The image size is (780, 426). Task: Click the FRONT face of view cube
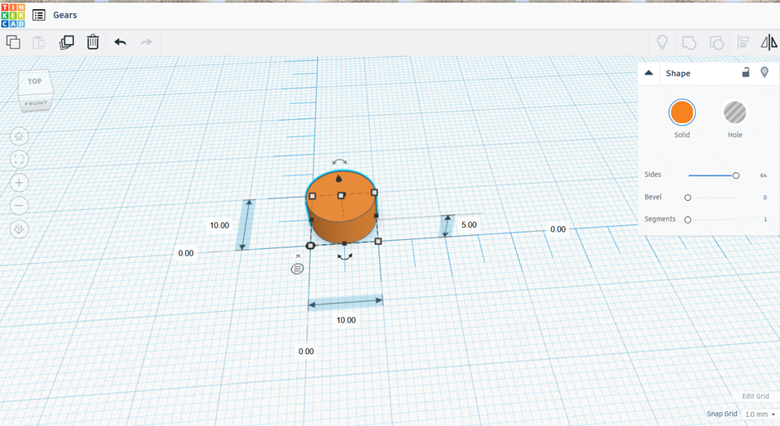(36, 103)
